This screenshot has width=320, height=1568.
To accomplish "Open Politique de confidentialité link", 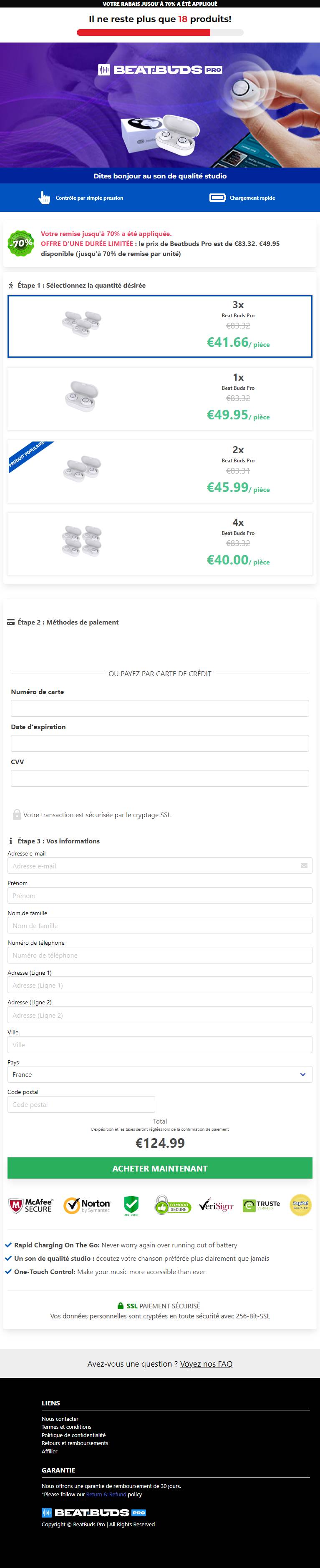I will pos(73,1435).
